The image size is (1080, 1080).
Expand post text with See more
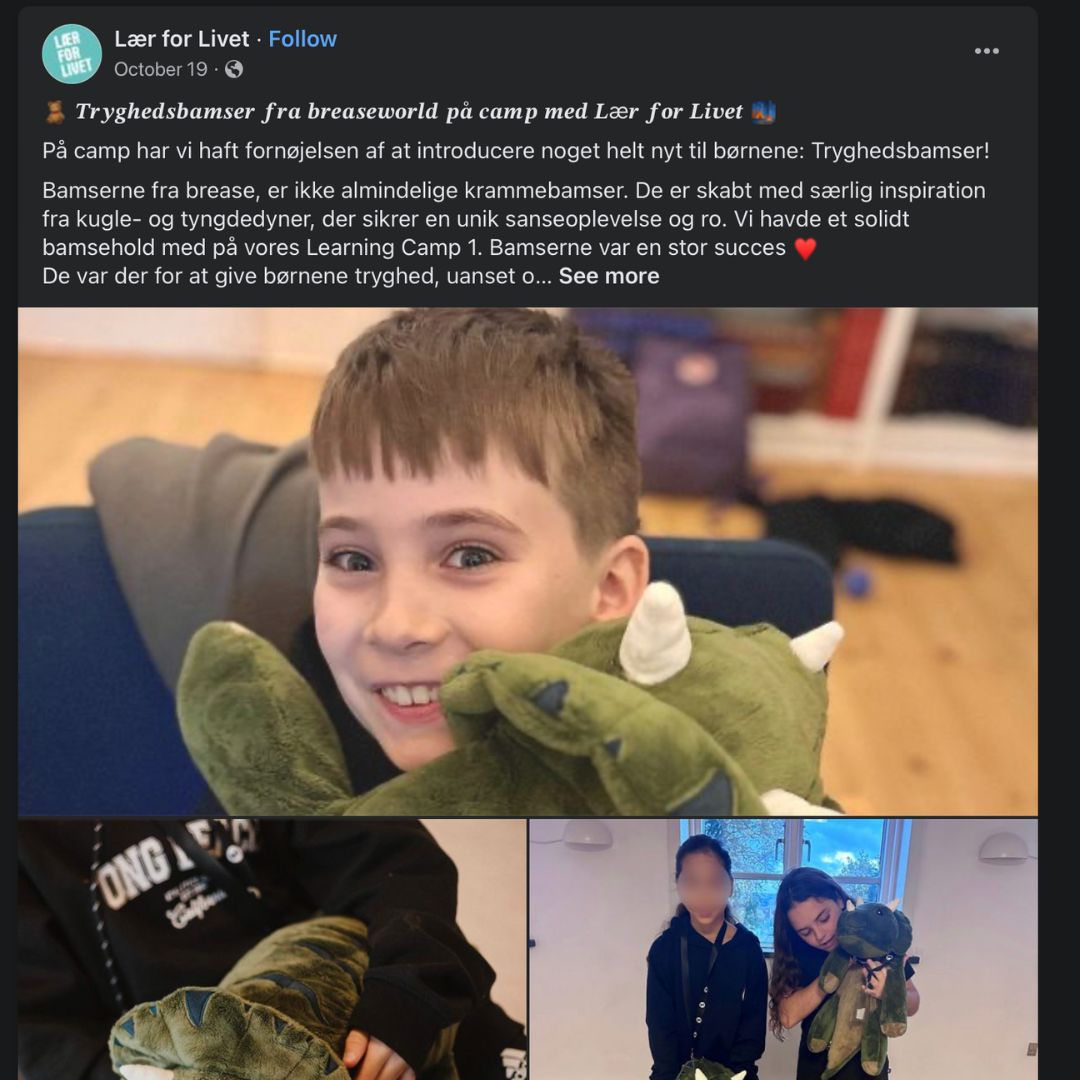point(608,276)
